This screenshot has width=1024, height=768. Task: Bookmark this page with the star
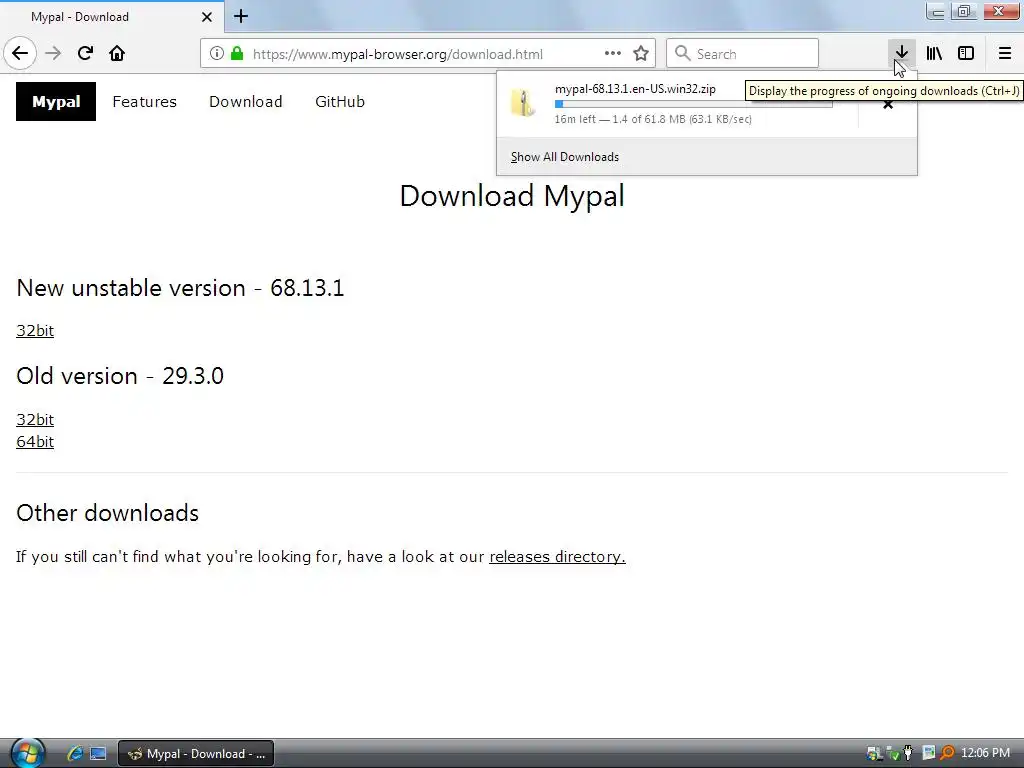[641, 54]
